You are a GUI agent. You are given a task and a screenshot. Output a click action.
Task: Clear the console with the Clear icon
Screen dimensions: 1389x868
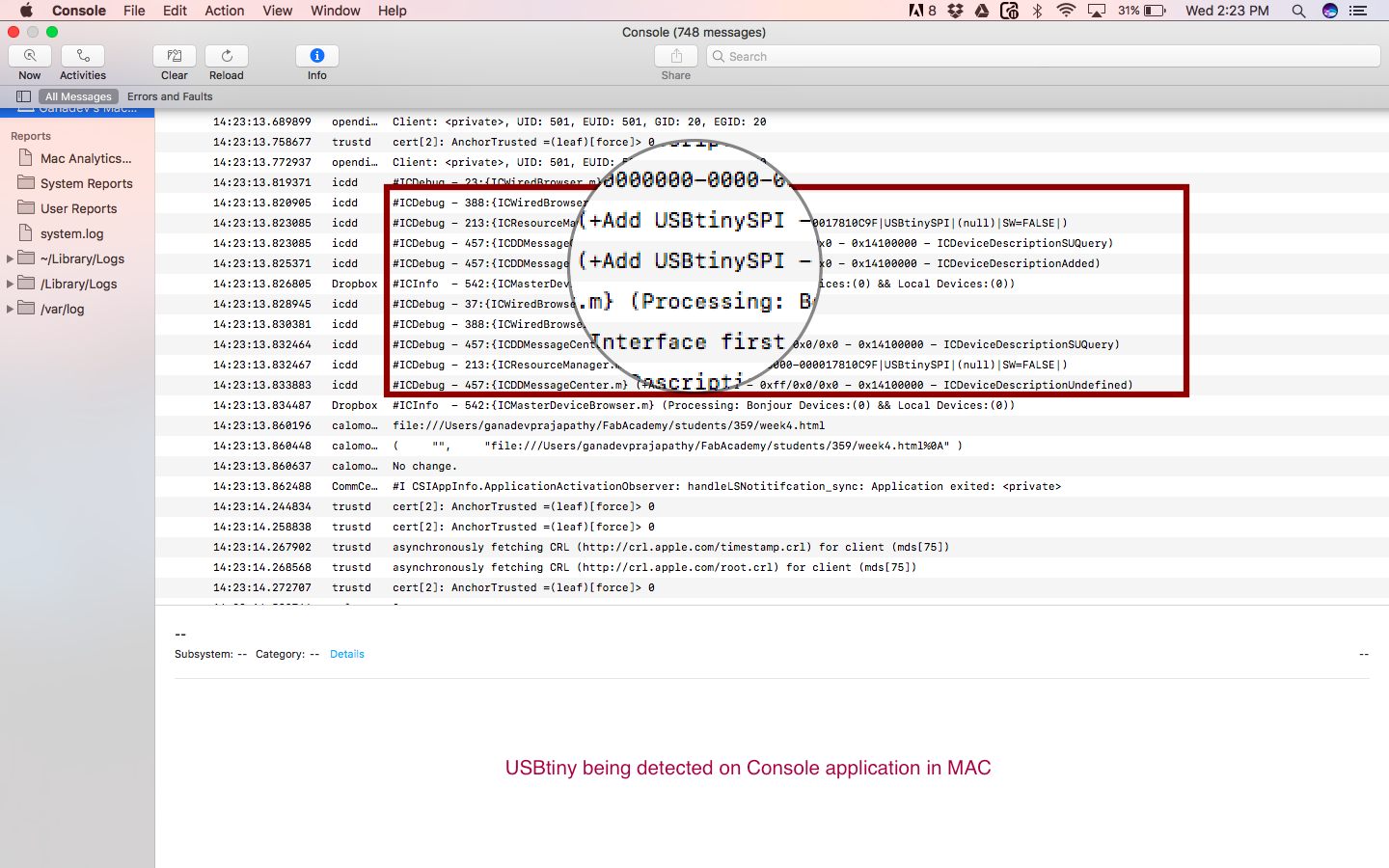(175, 56)
